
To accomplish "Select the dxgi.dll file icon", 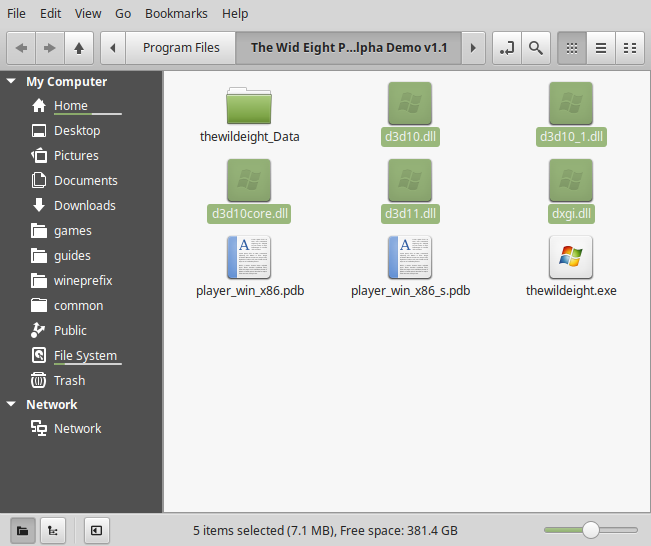I will click(x=571, y=180).
